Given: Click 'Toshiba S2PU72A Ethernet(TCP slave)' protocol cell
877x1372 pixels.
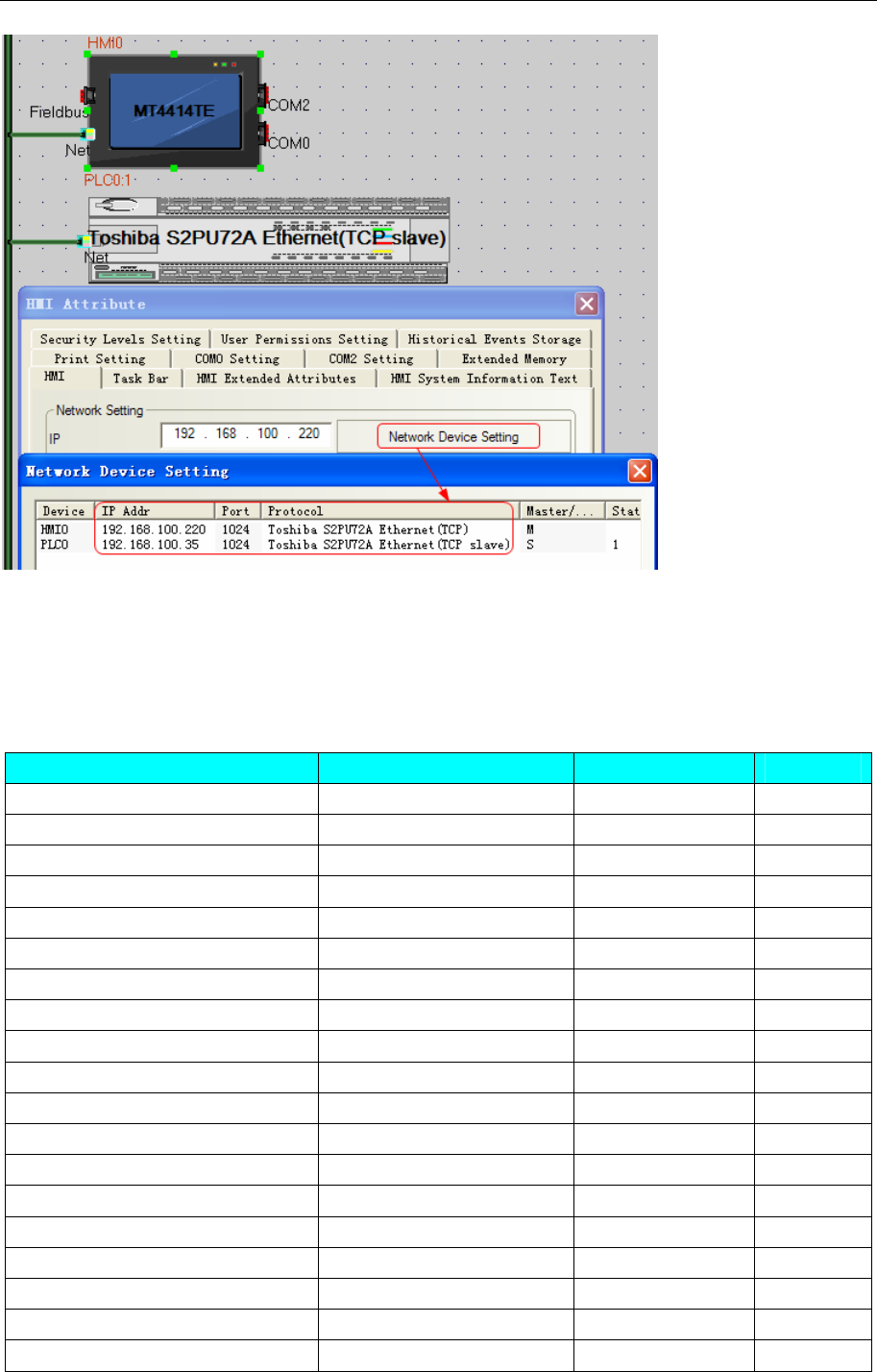Looking at the screenshot, I should pos(388,545).
